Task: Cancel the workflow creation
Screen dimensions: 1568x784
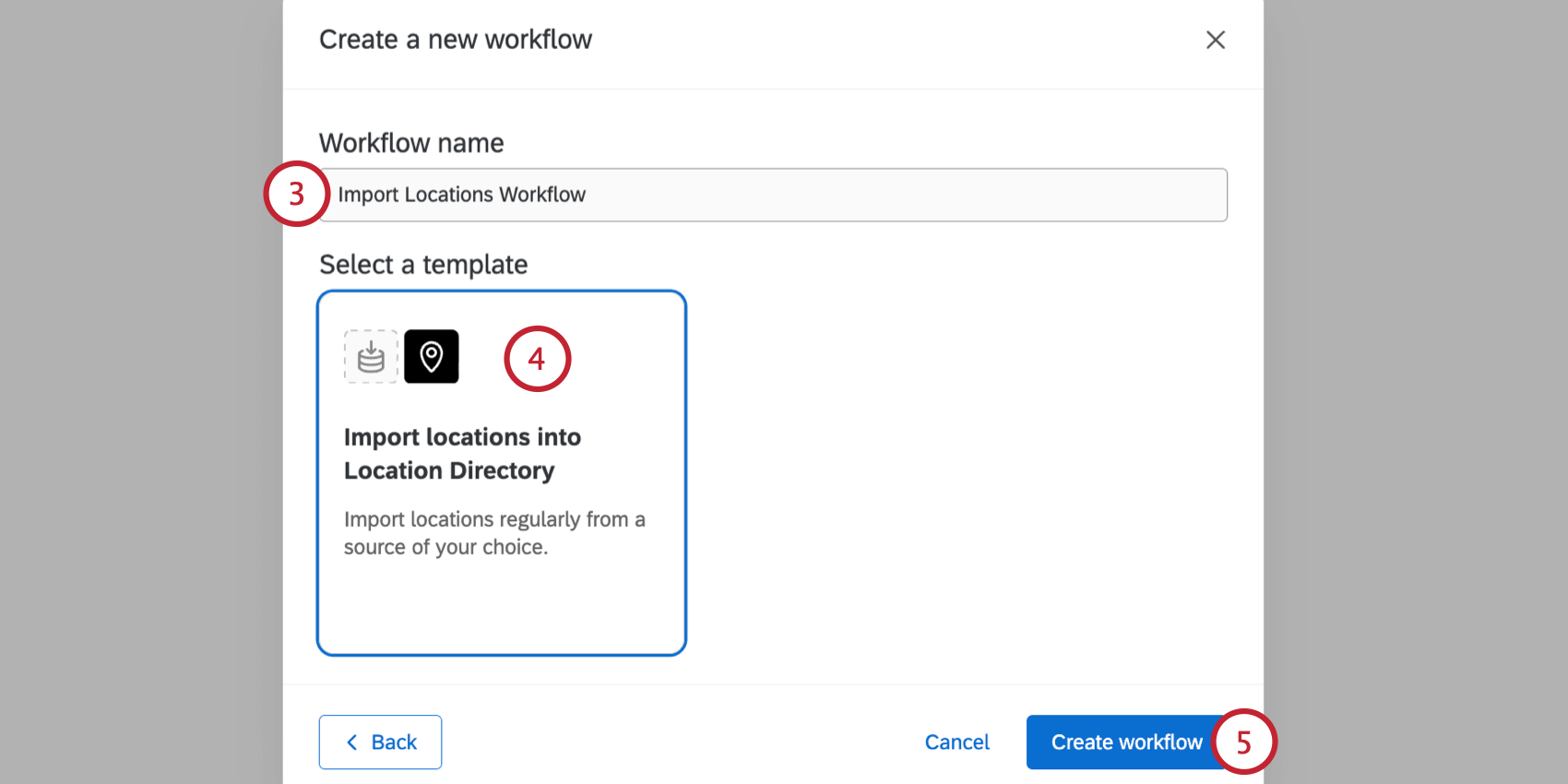Action: pos(956,742)
